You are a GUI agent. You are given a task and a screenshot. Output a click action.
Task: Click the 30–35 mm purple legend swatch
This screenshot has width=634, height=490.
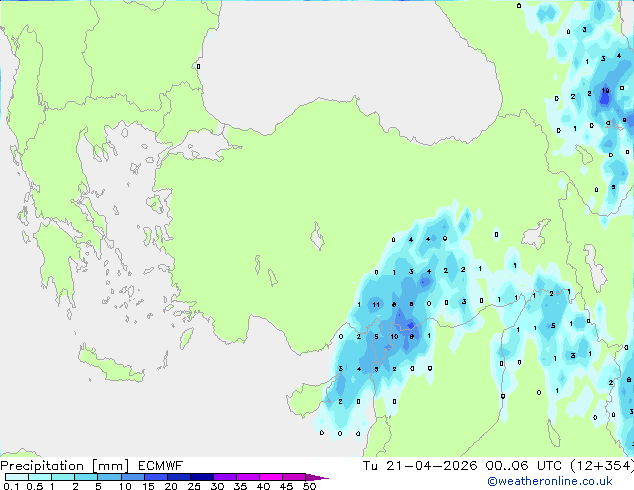(225, 477)
